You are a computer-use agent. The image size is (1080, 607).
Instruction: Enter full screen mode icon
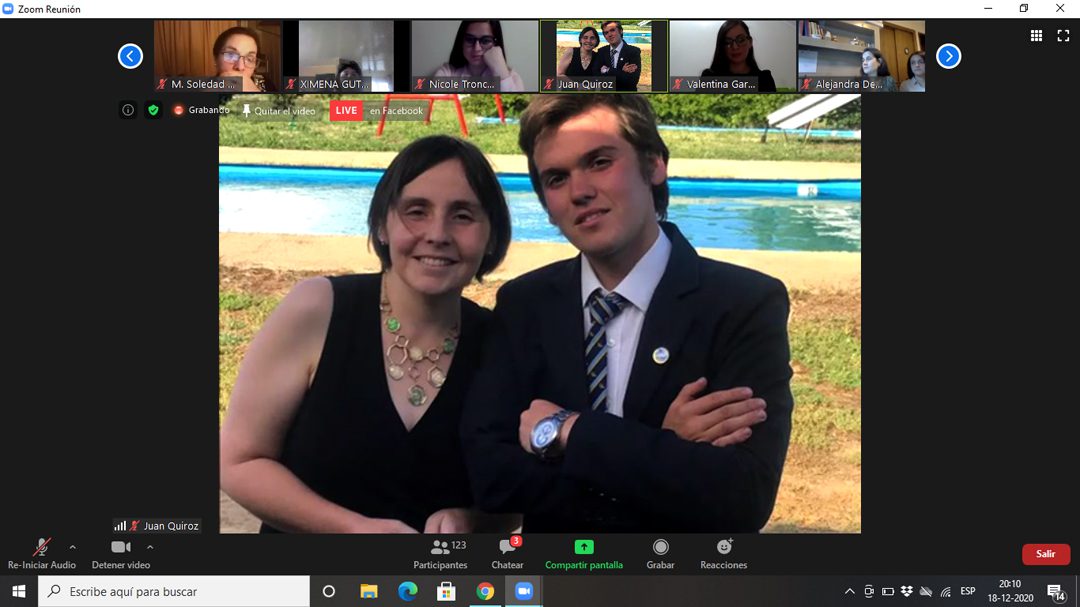[1063, 36]
